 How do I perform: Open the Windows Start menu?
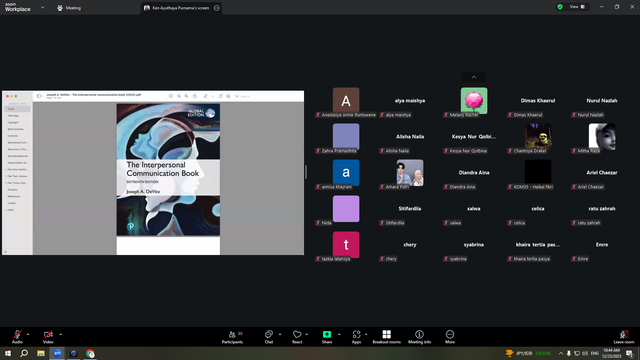(x=8, y=353)
